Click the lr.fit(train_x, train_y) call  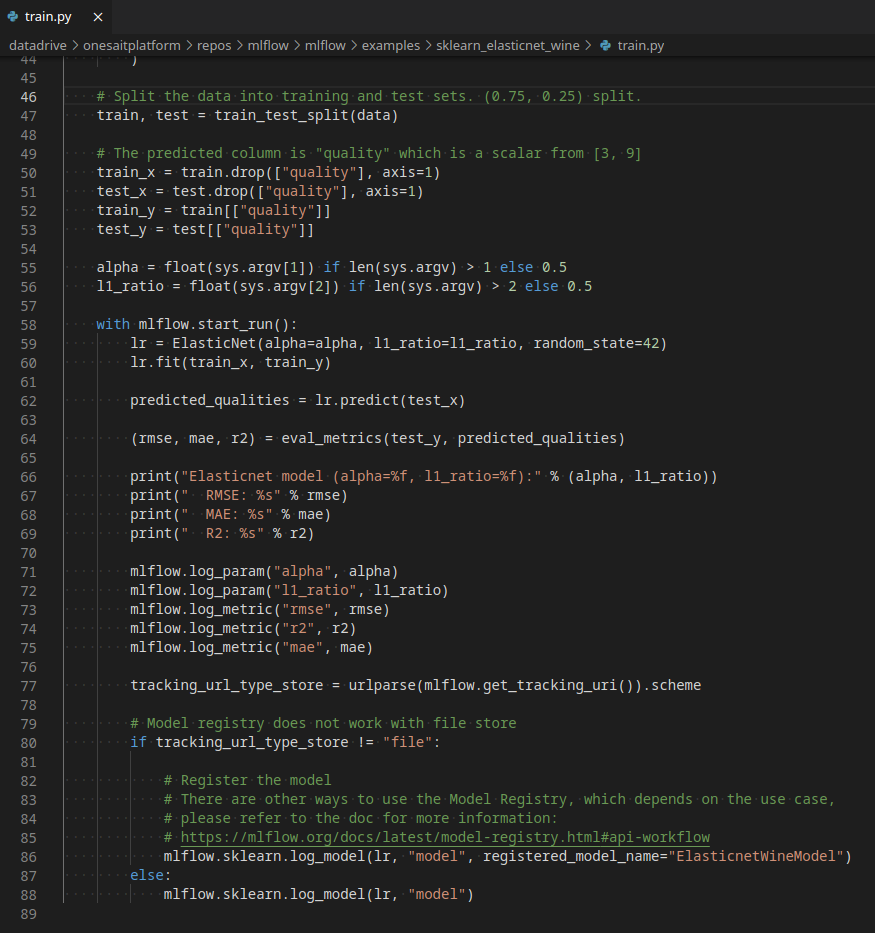click(231, 362)
